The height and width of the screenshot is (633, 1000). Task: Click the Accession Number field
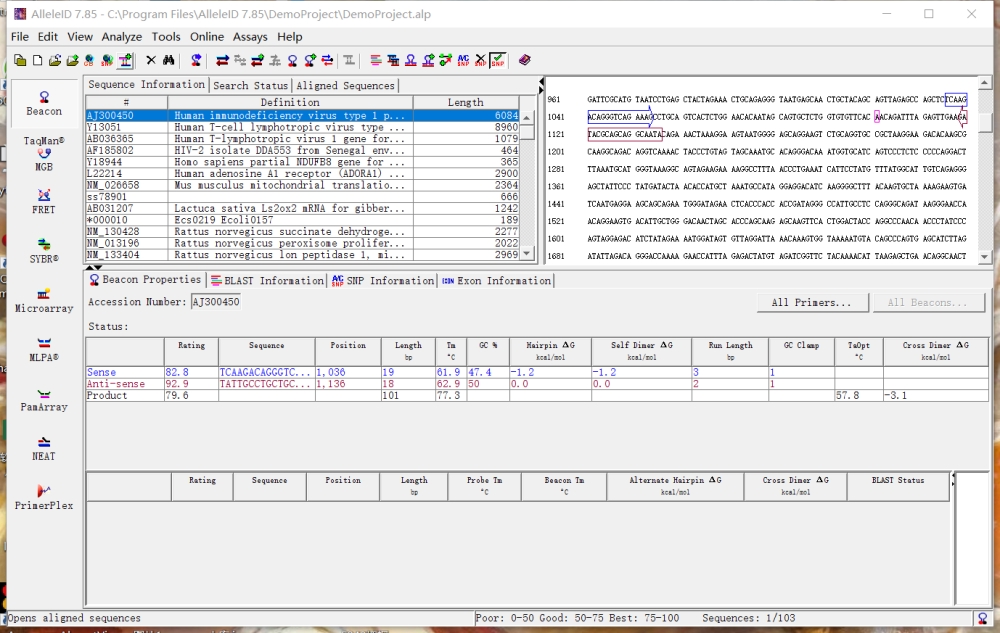point(216,302)
